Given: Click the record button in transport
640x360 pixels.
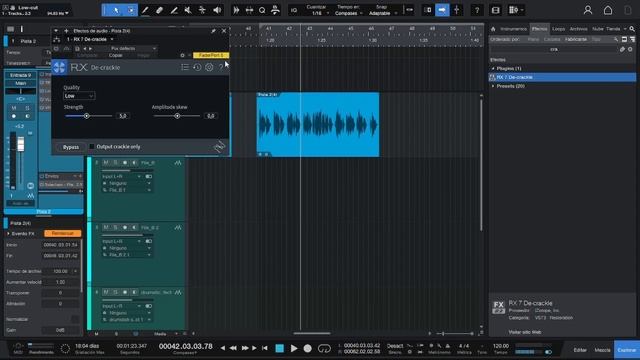Looking at the screenshot, I should (308, 348).
